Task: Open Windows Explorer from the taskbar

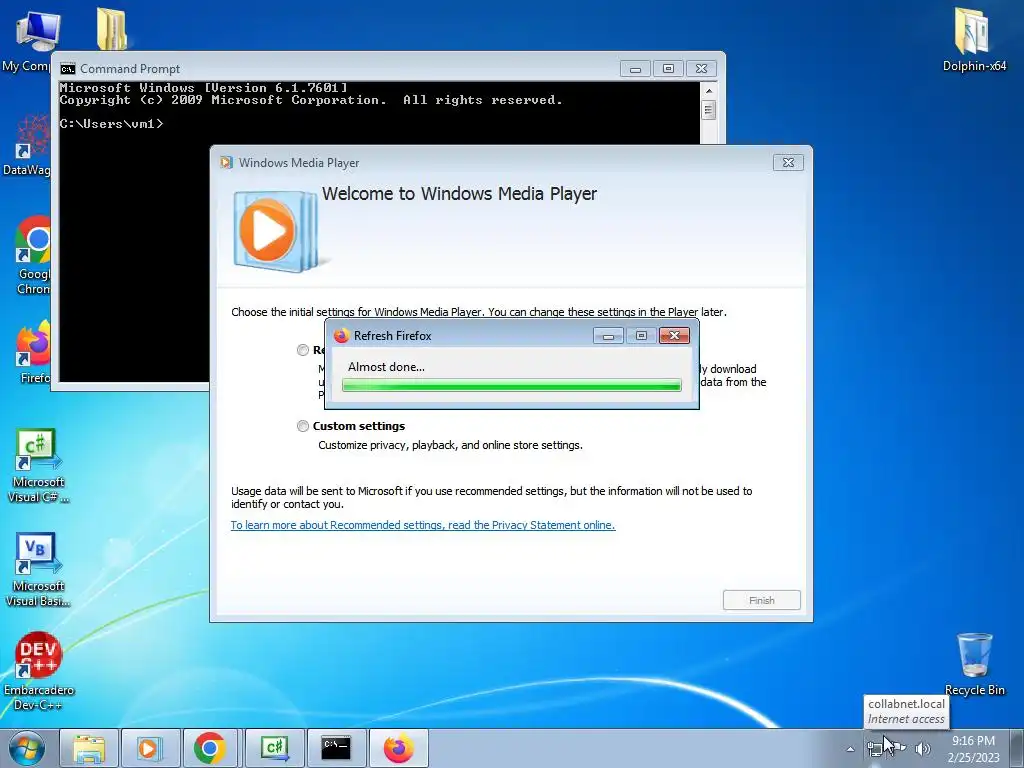Action: pos(89,748)
